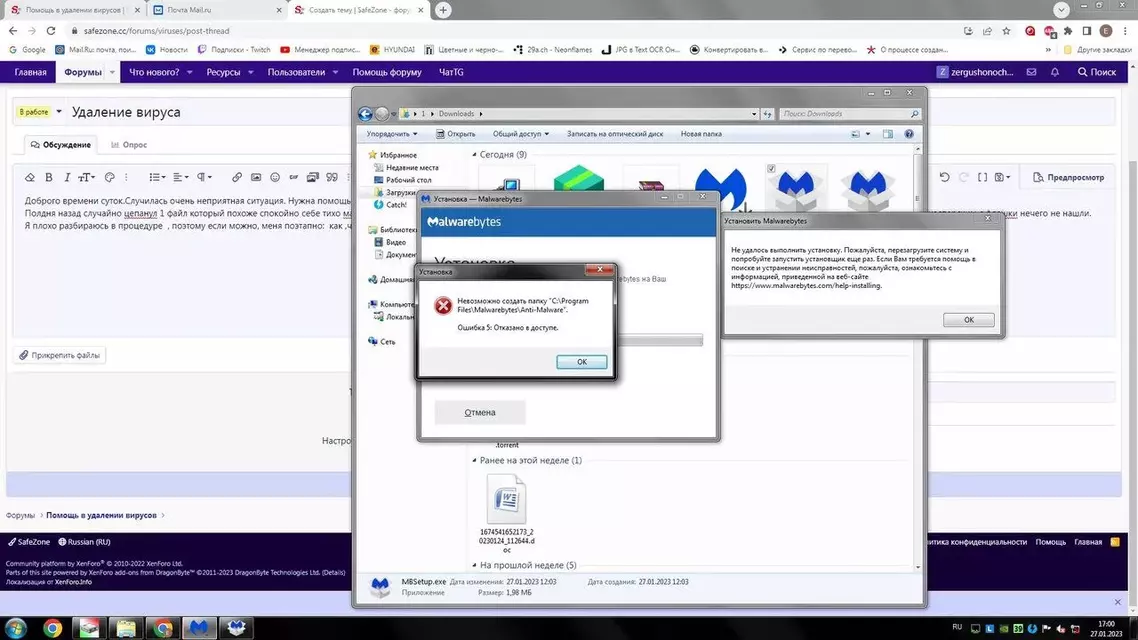1138x640 pixels.
Task: Open the 'Упорядочить' dropdown in Explorer
Action: (x=391, y=134)
